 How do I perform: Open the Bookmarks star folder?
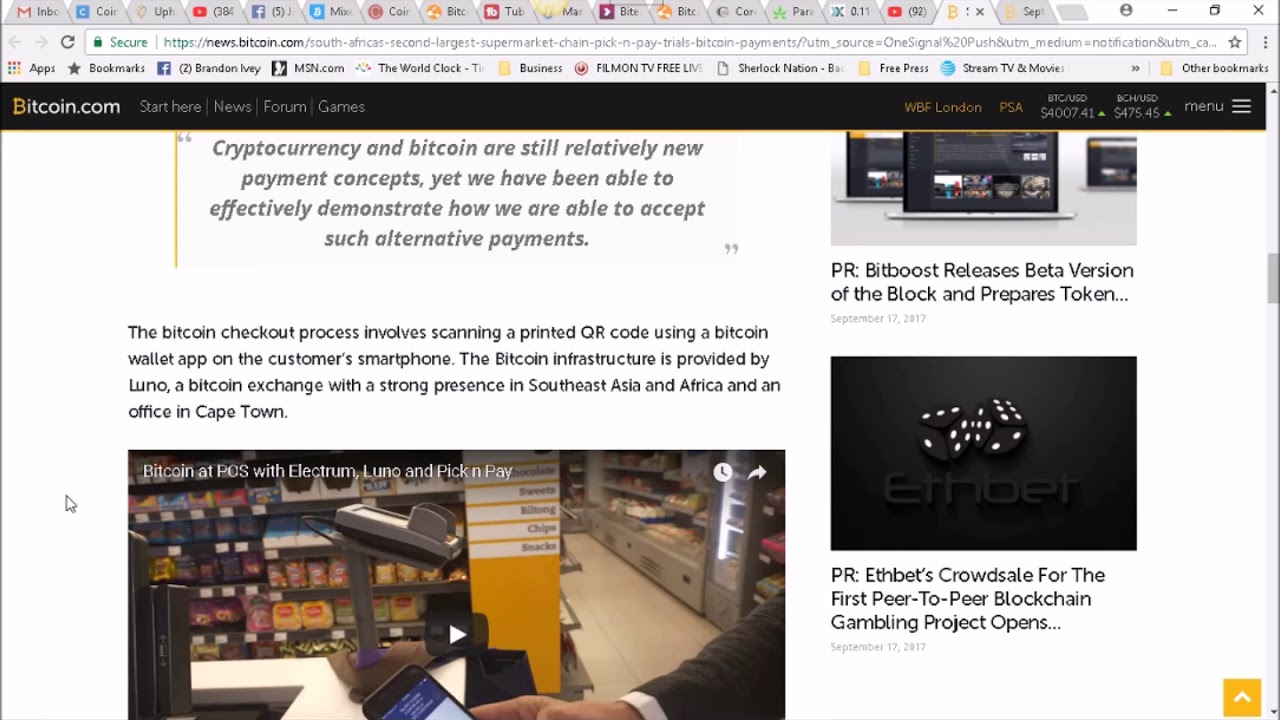pos(105,68)
